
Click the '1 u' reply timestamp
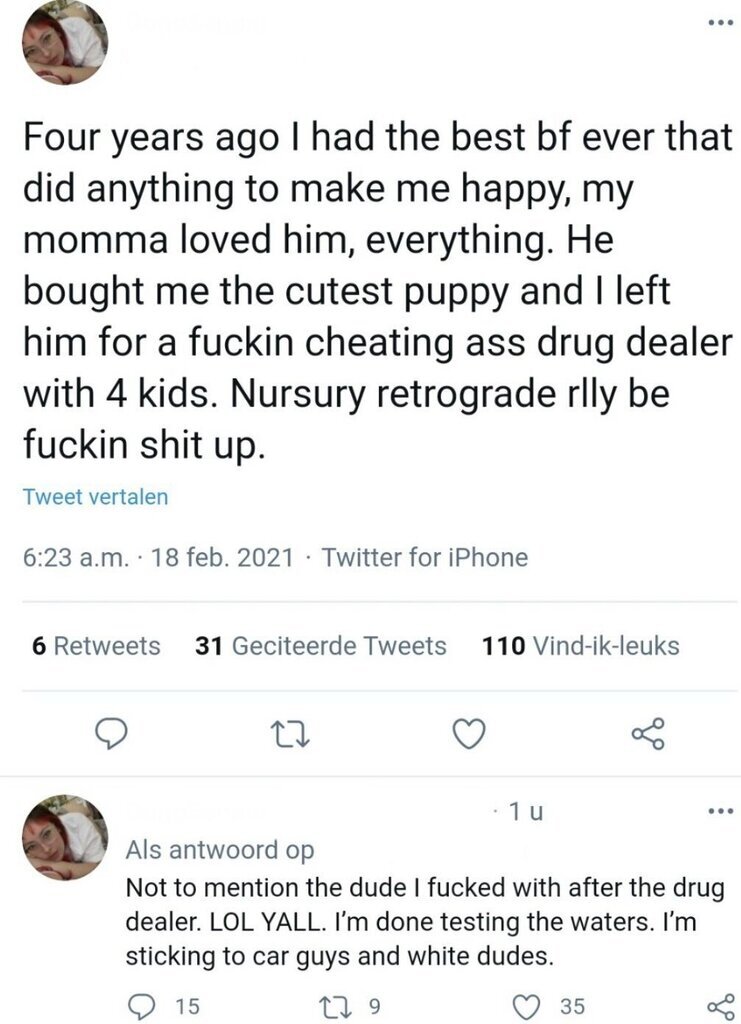[520, 812]
